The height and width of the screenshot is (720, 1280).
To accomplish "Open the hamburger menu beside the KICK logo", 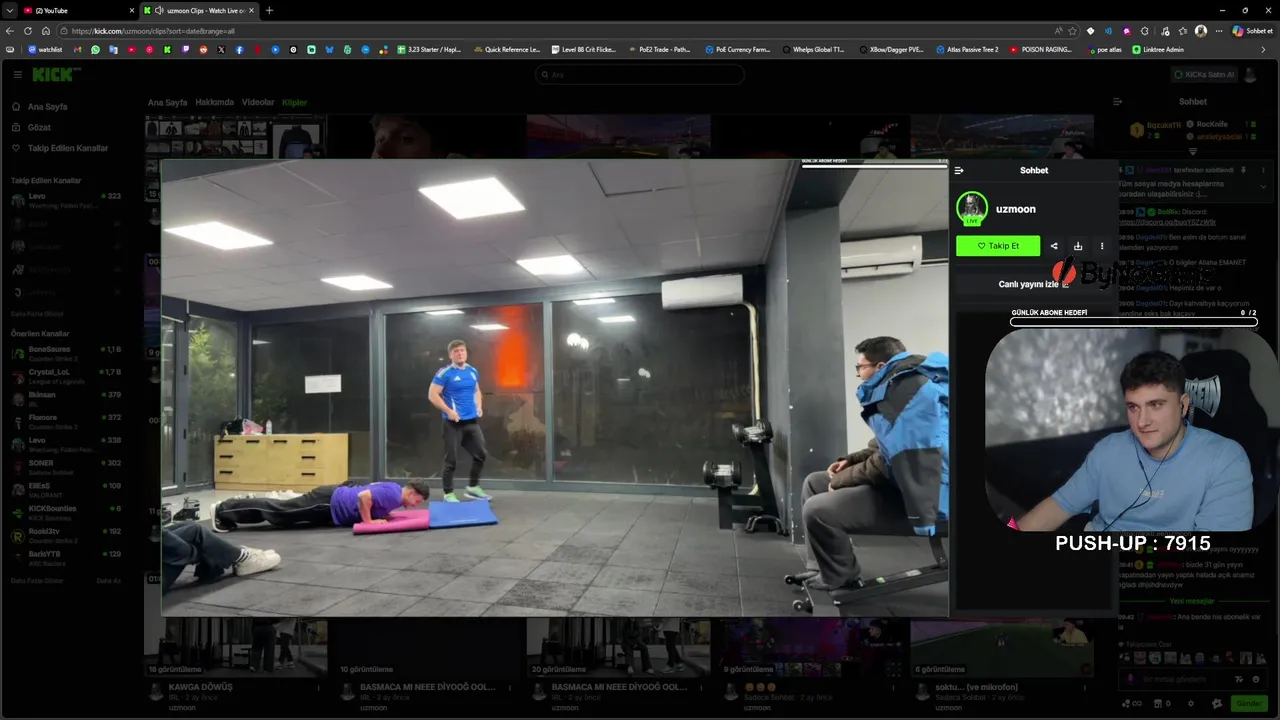I will [17, 75].
